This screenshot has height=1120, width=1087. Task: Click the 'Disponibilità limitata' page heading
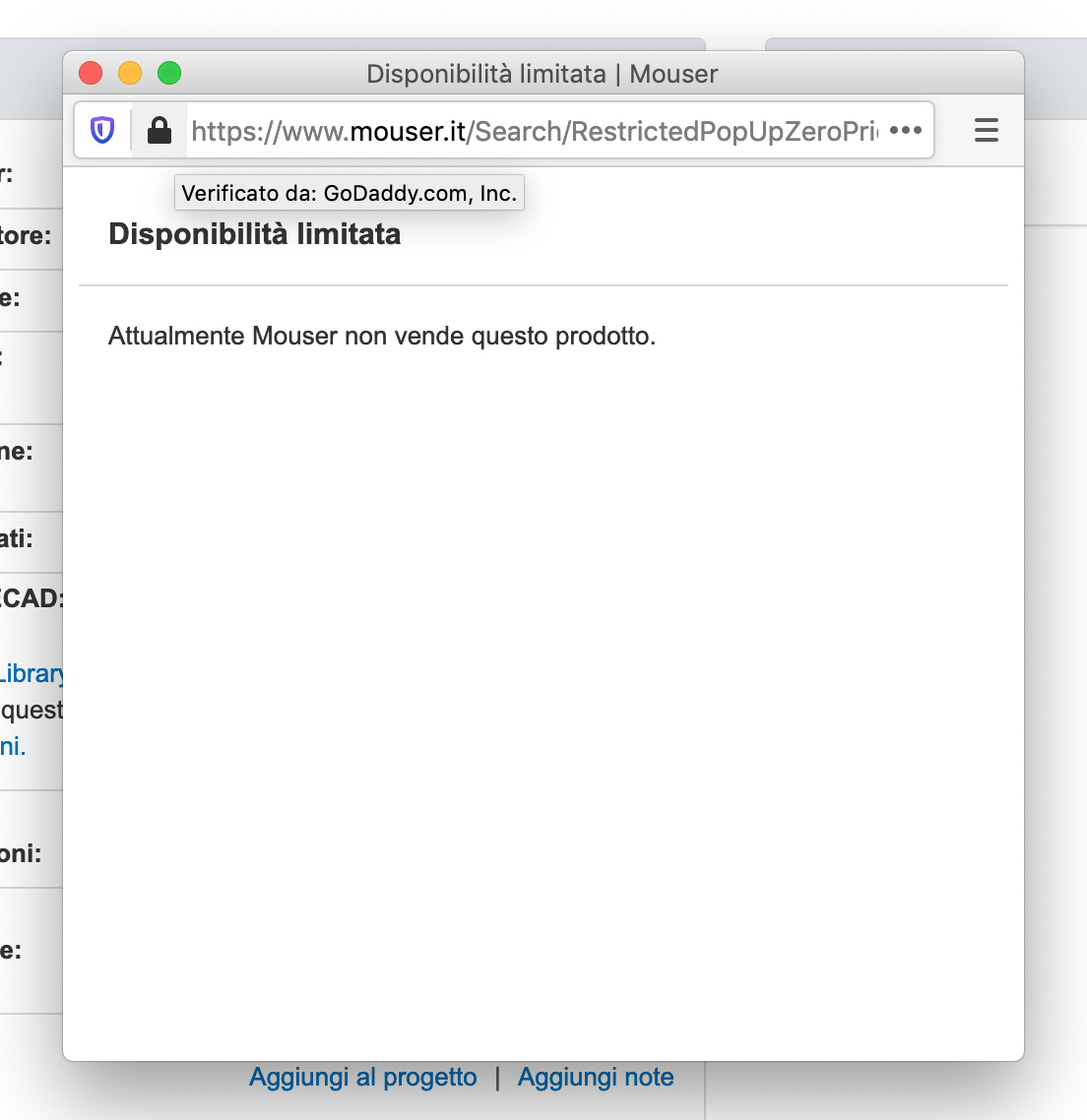point(254,234)
